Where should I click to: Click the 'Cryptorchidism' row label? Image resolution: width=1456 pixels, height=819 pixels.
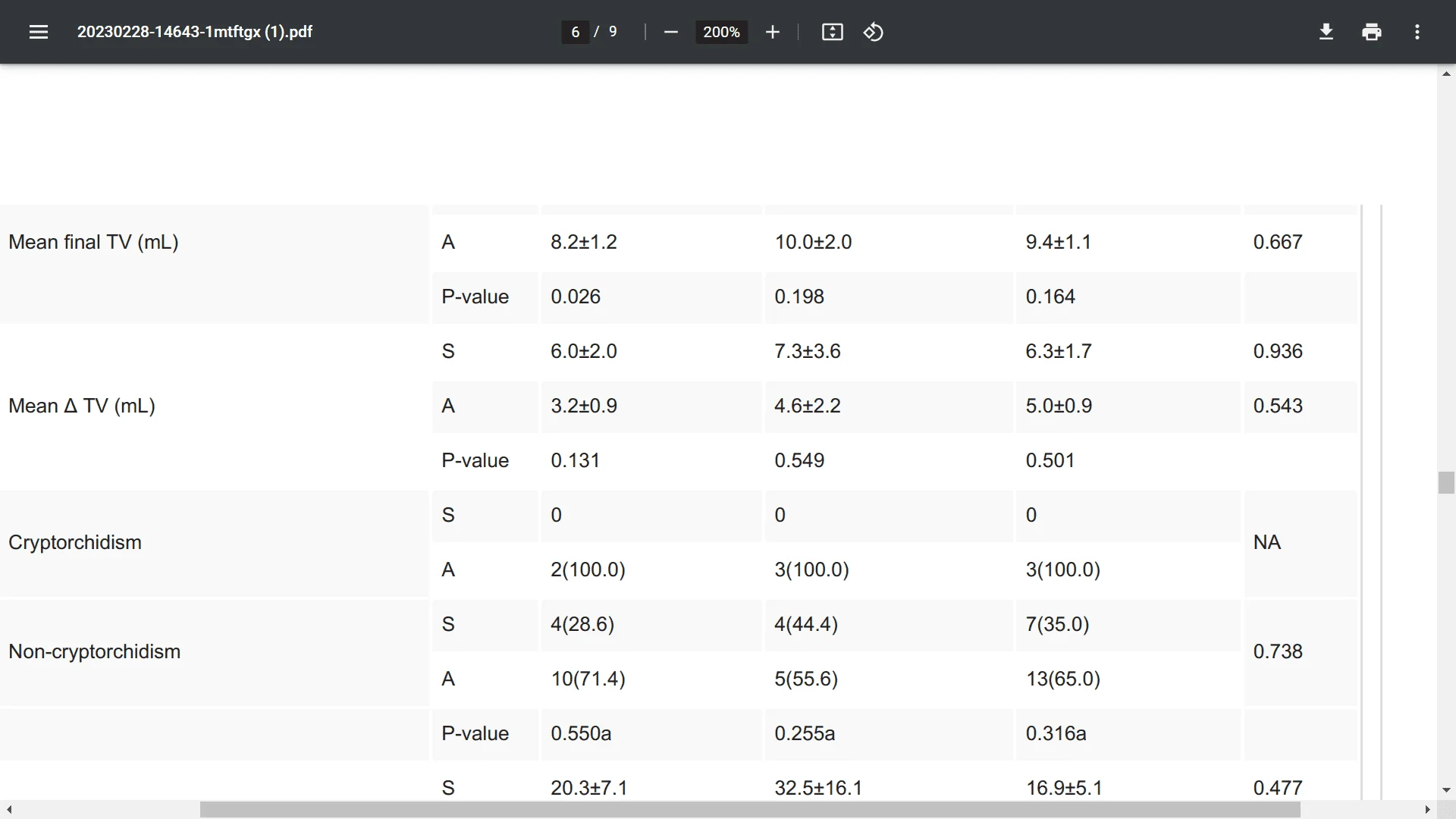[x=75, y=542]
